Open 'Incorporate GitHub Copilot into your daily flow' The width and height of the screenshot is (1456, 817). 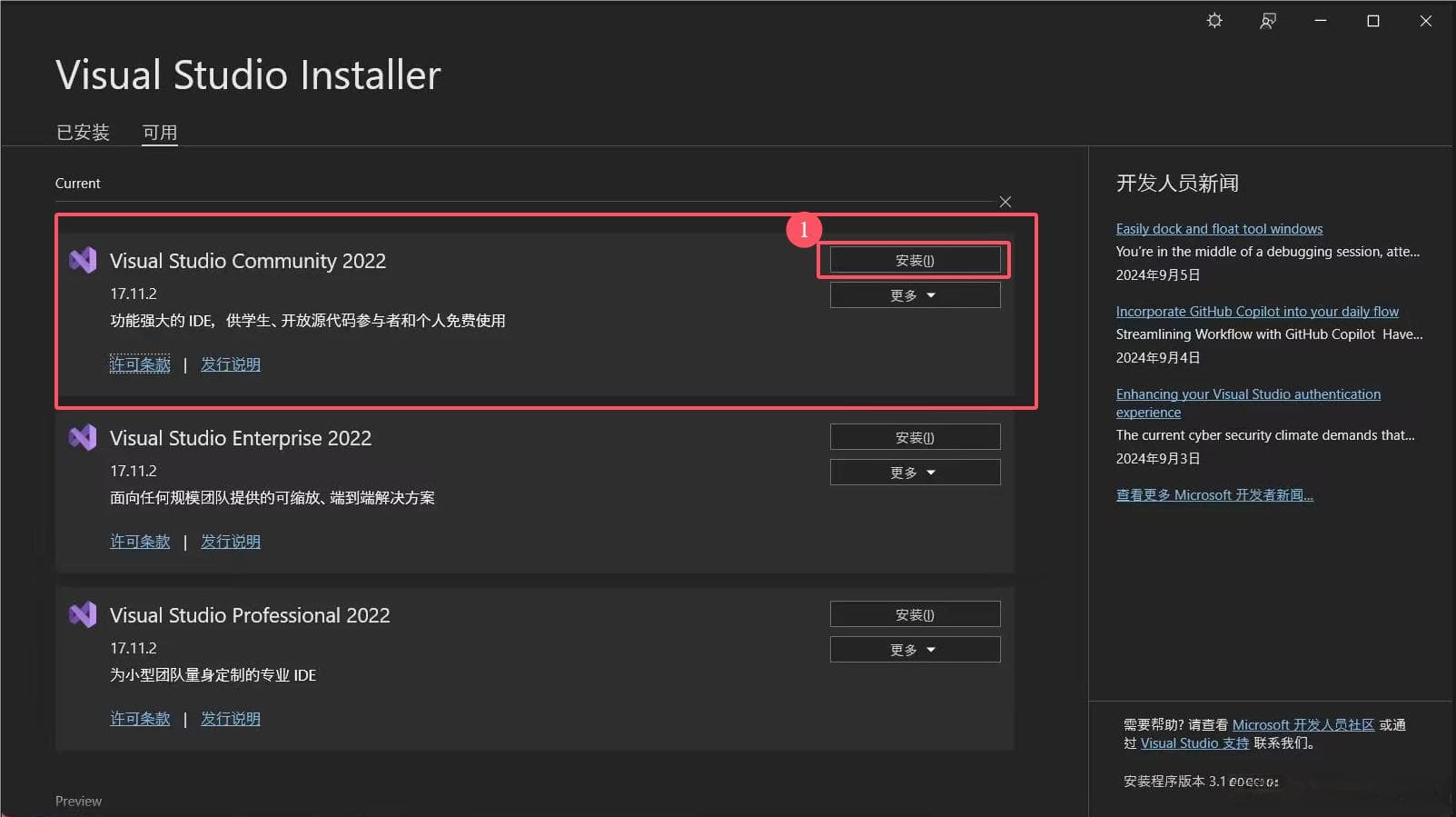[1257, 312]
